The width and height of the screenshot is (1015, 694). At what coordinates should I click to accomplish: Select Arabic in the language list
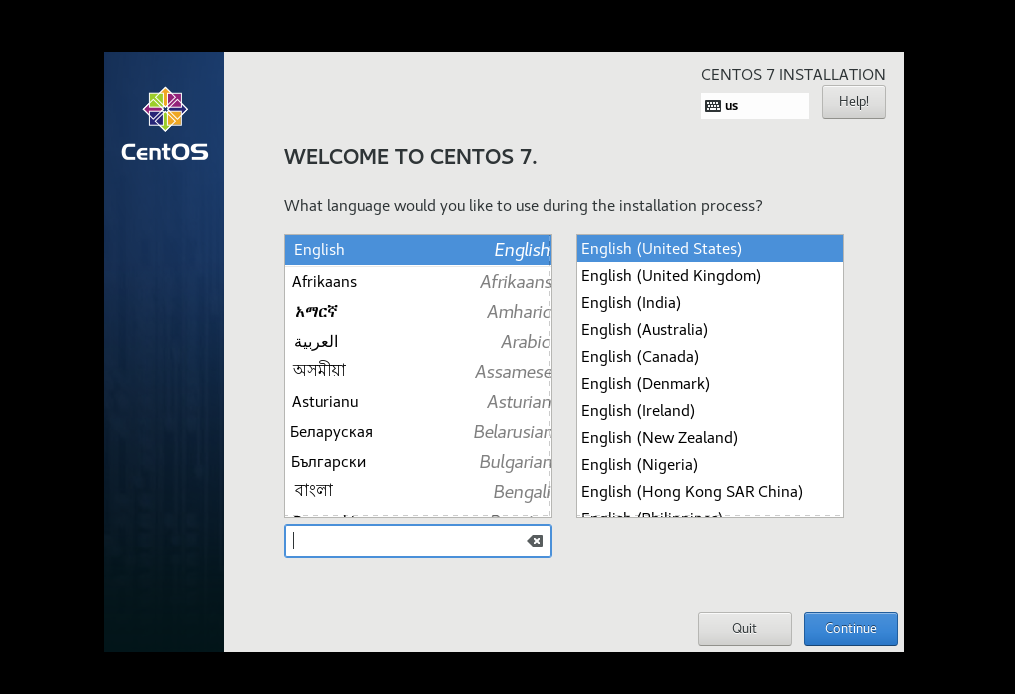click(418, 342)
